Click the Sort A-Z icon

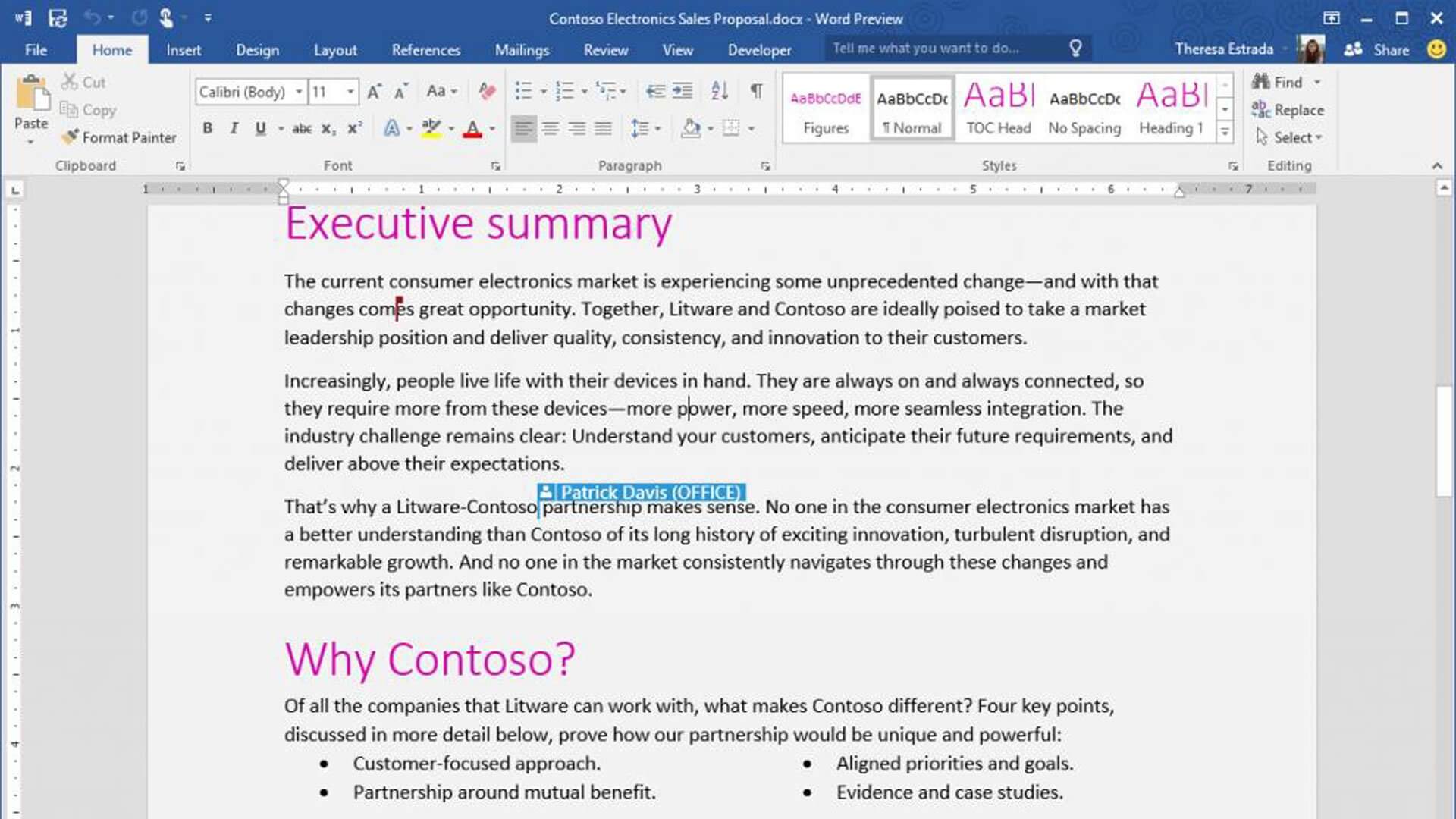(720, 92)
